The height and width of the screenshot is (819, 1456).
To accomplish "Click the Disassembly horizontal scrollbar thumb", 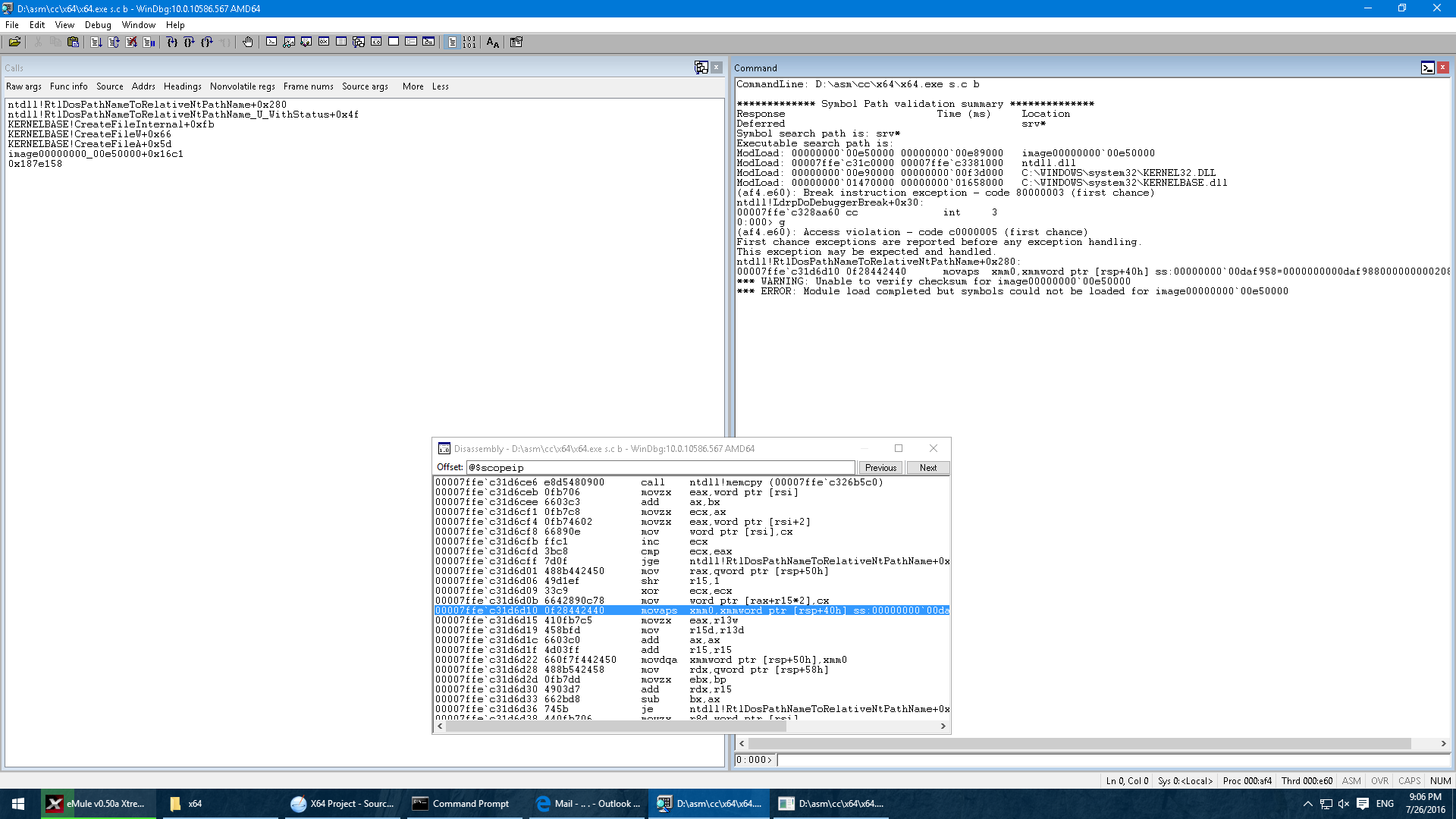I will [616, 726].
